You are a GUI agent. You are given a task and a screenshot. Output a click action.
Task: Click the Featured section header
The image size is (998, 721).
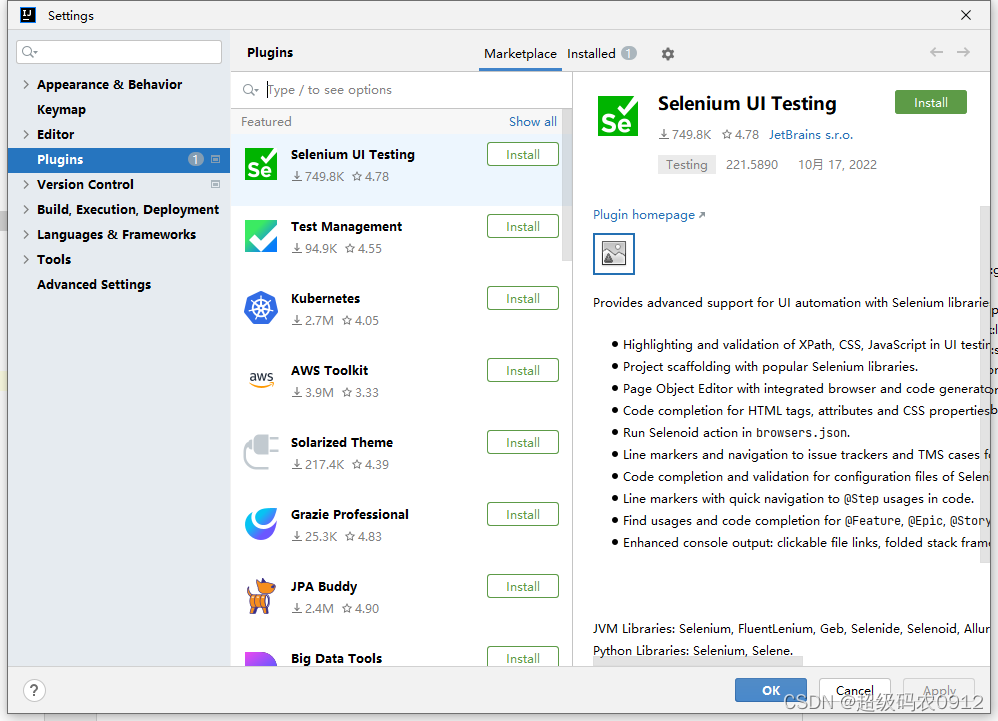click(266, 122)
